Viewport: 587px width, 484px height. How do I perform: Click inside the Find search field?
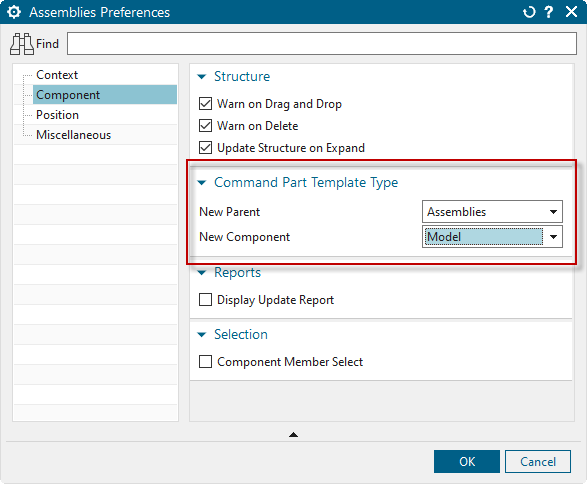pos(322,44)
